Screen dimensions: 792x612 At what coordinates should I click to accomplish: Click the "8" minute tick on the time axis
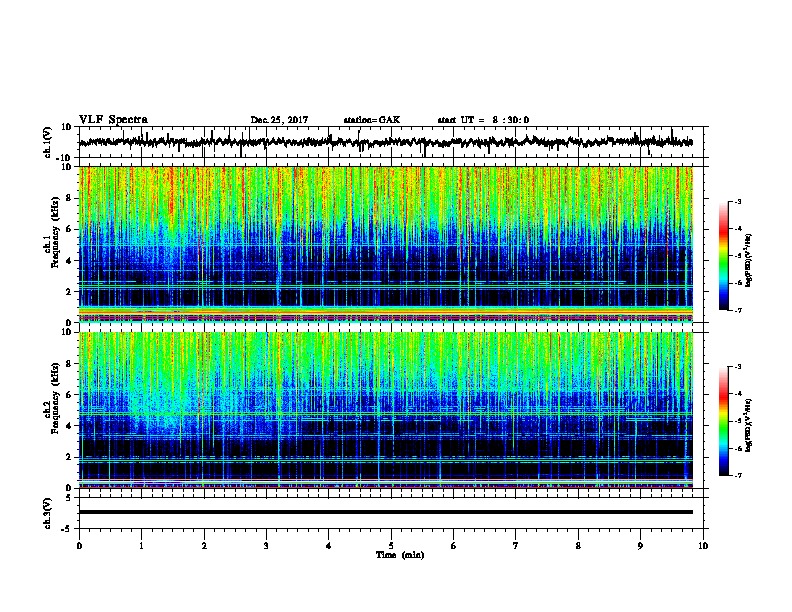point(578,546)
